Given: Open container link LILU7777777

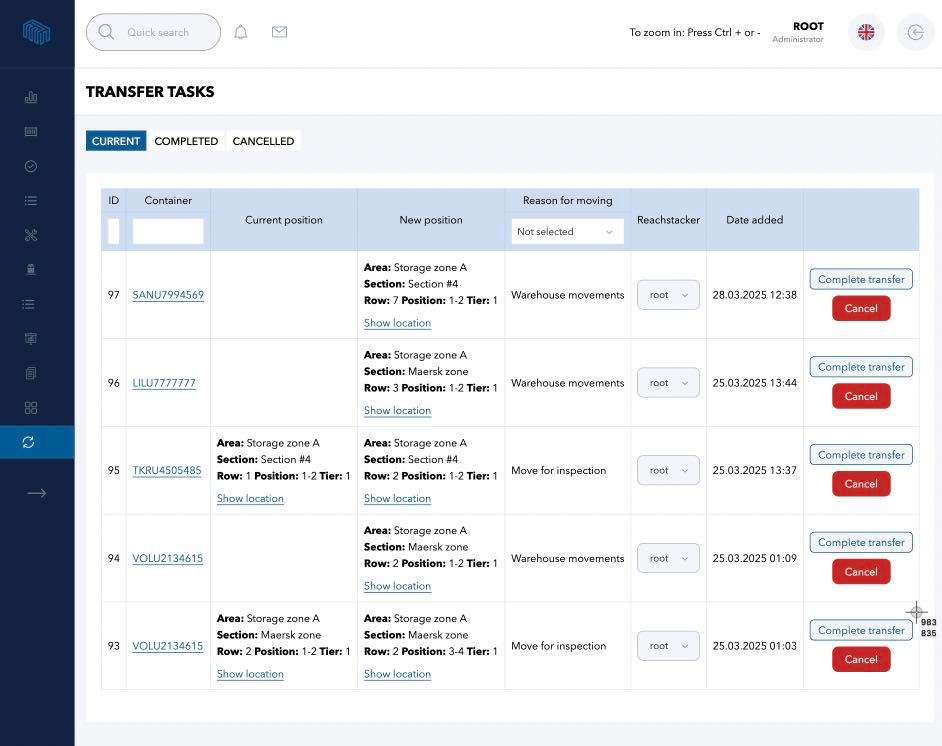Looking at the screenshot, I should coord(164,383).
